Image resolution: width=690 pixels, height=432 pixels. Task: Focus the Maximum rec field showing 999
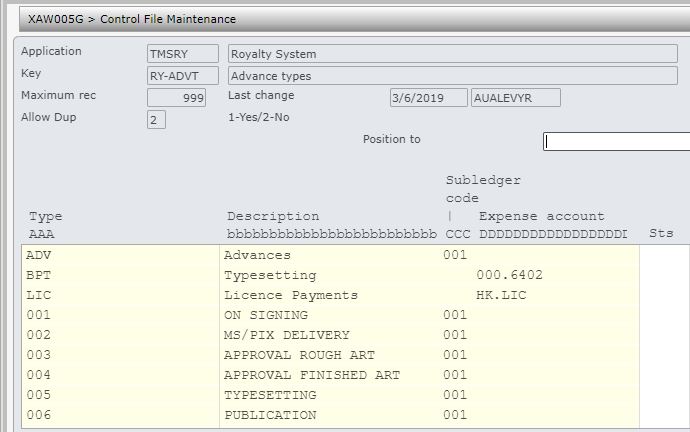click(x=177, y=98)
